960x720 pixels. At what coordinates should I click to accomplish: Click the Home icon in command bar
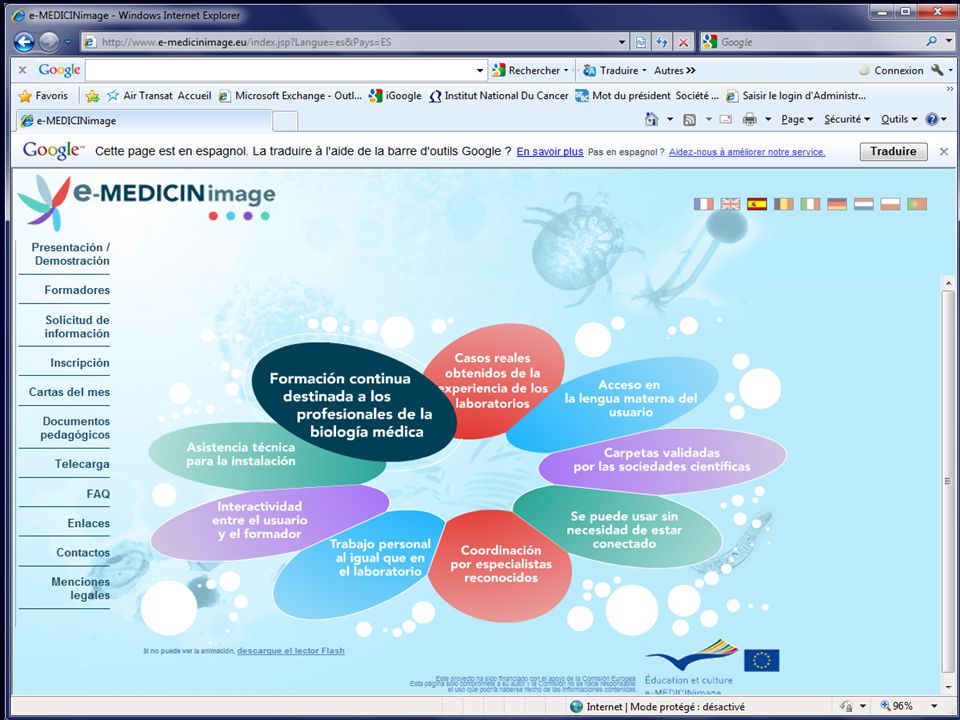651,119
